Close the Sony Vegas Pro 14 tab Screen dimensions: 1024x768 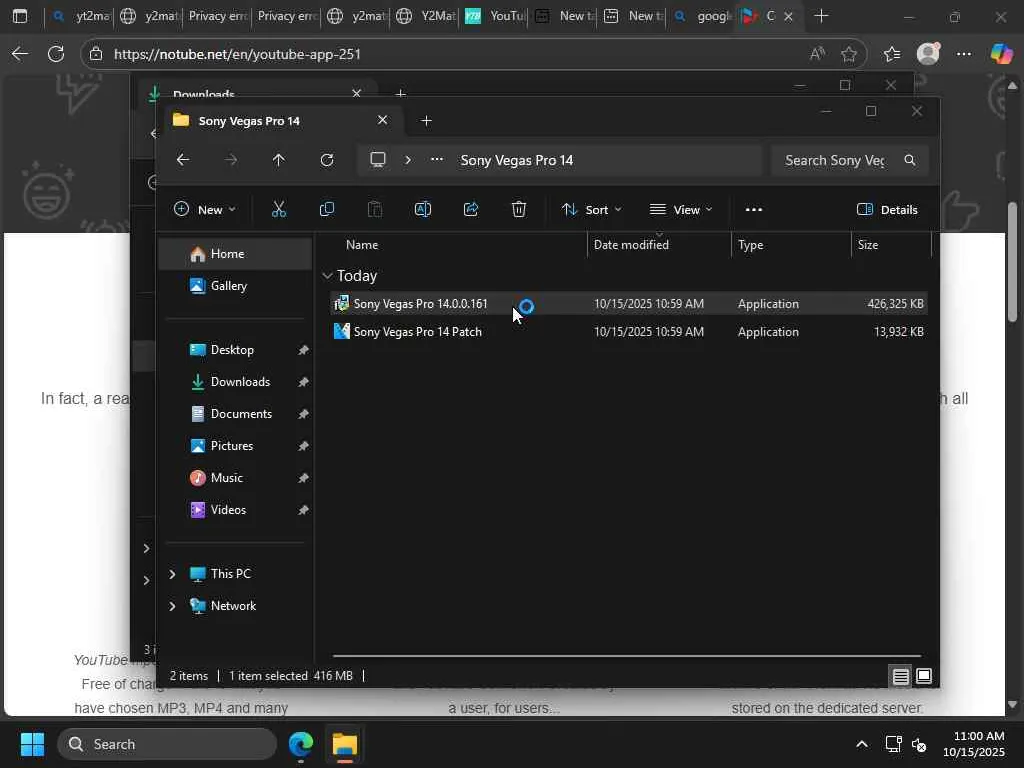(383, 120)
